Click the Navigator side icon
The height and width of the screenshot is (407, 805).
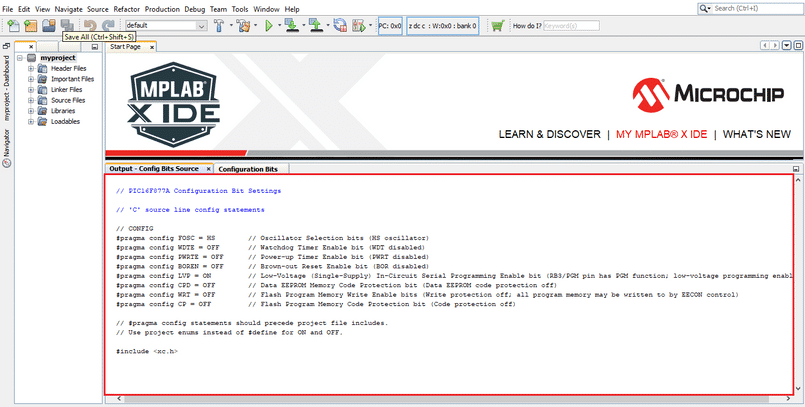coord(6,164)
